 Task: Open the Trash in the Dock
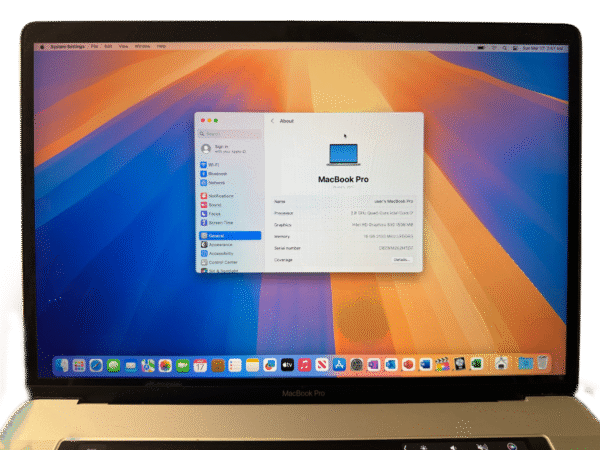tap(542, 362)
